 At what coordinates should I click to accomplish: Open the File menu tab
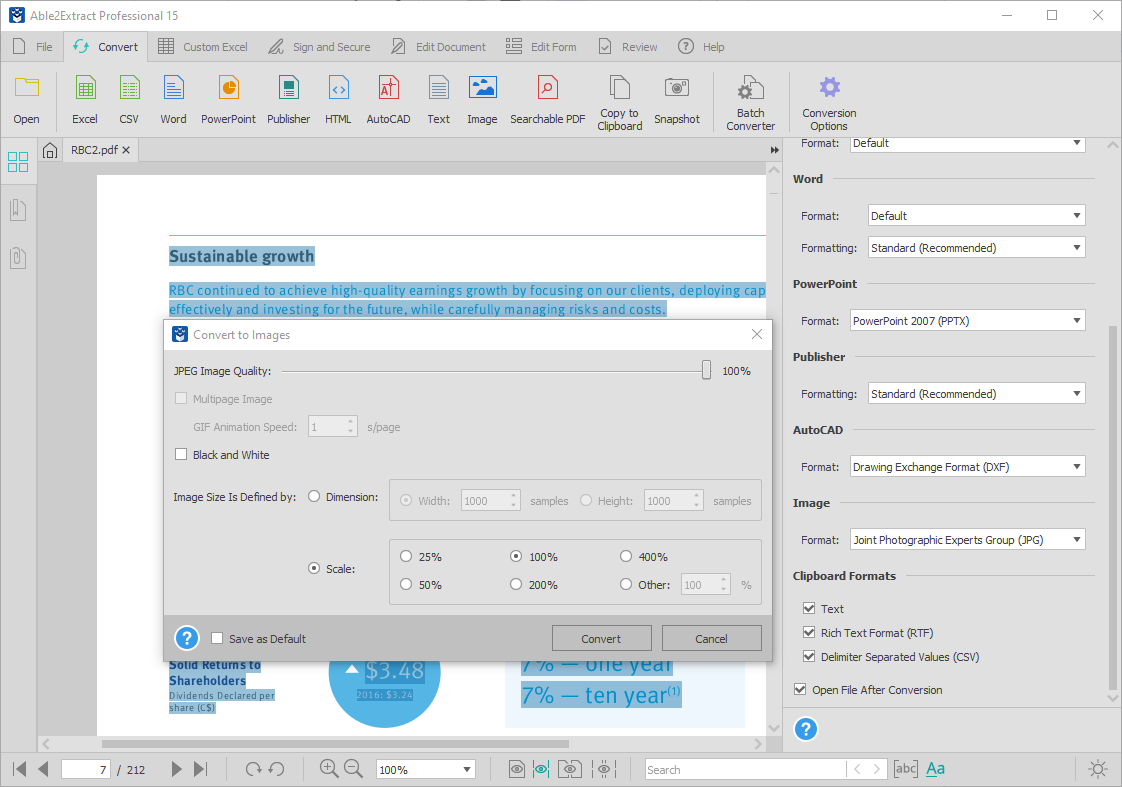pyautogui.click(x=33, y=47)
